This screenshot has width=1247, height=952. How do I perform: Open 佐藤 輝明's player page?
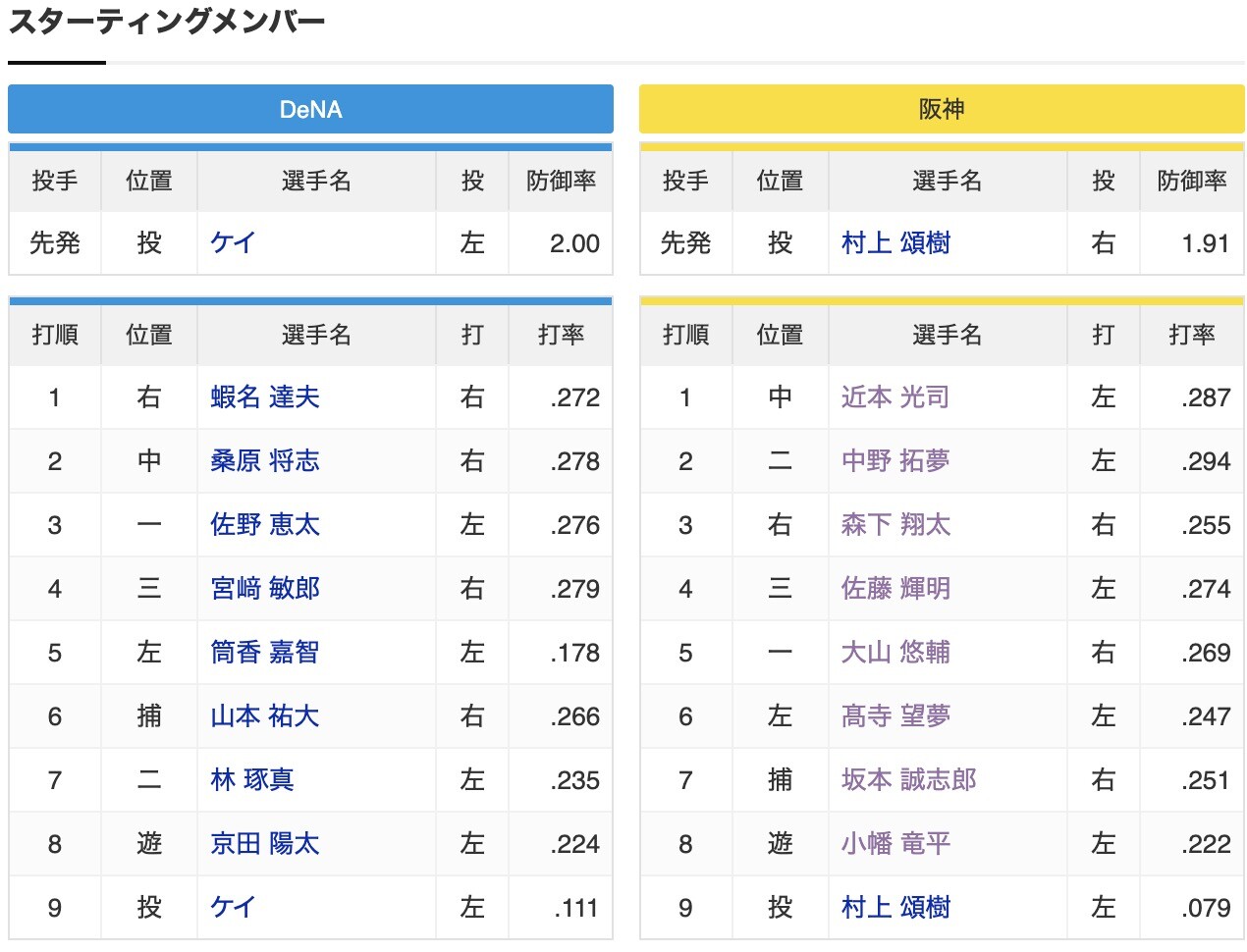895,589
